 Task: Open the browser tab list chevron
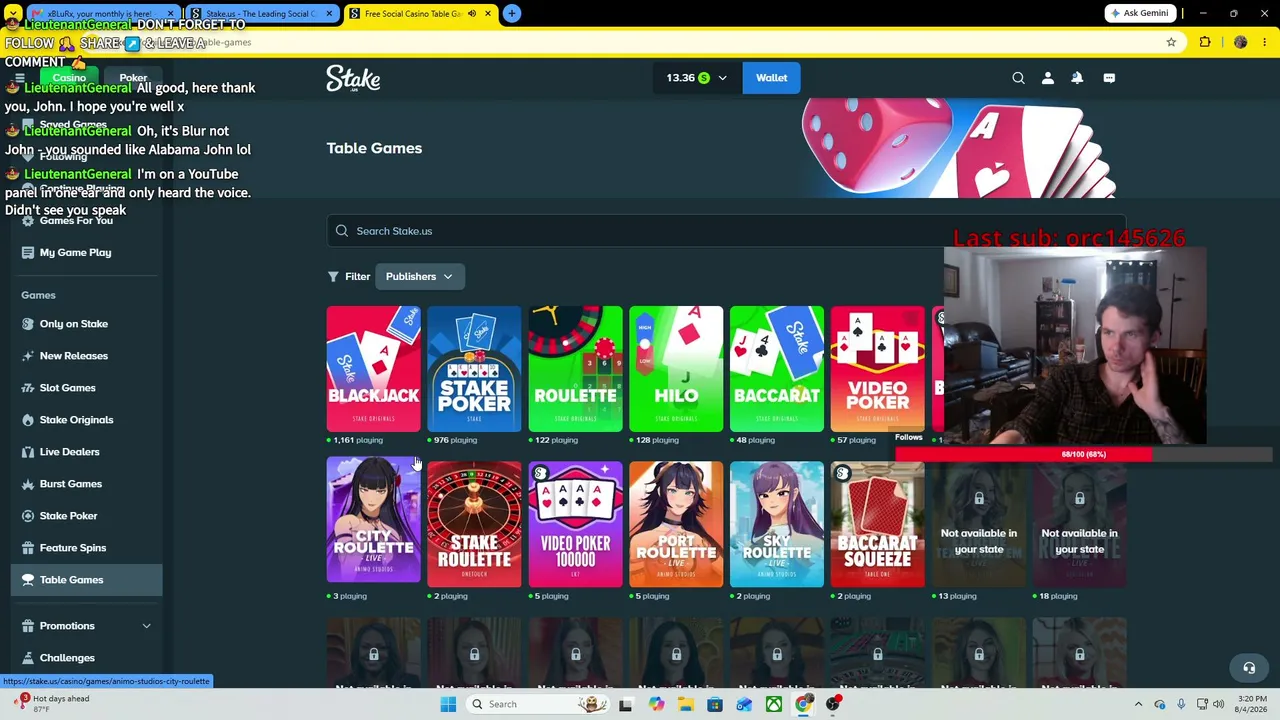click(13, 14)
